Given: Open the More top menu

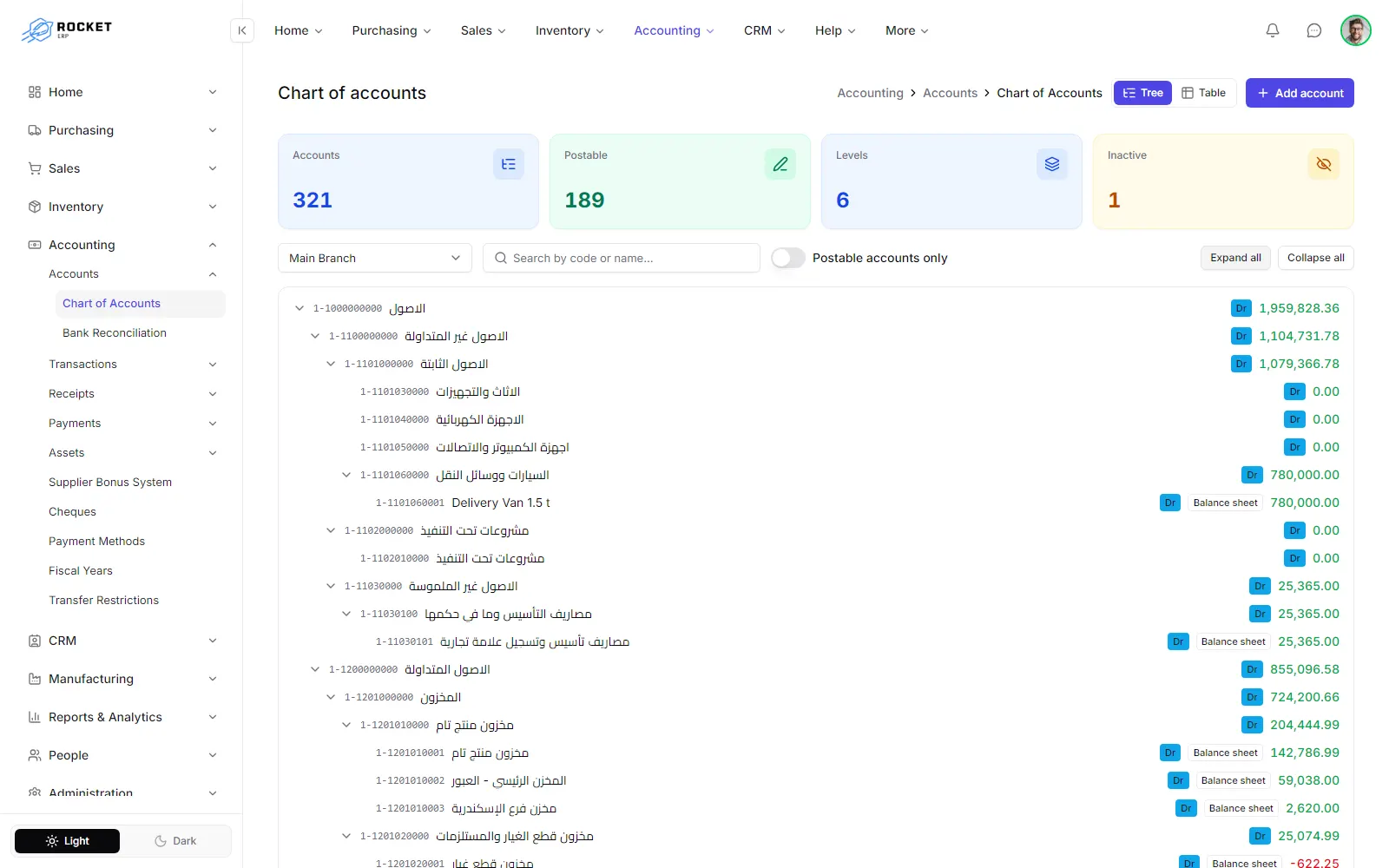Looking at the screenshot, I should tap(907, 30).
